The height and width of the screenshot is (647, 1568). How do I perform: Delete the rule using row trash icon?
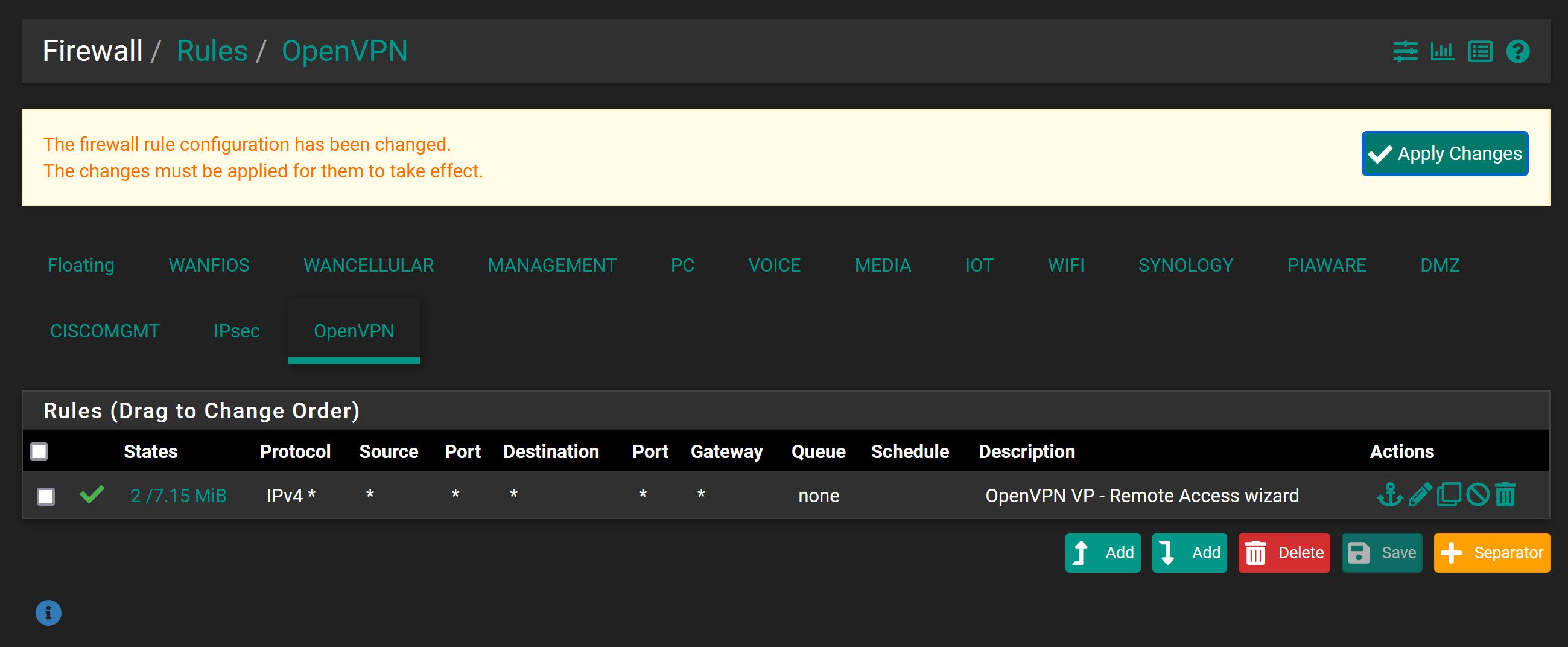tap(1505, 495)
